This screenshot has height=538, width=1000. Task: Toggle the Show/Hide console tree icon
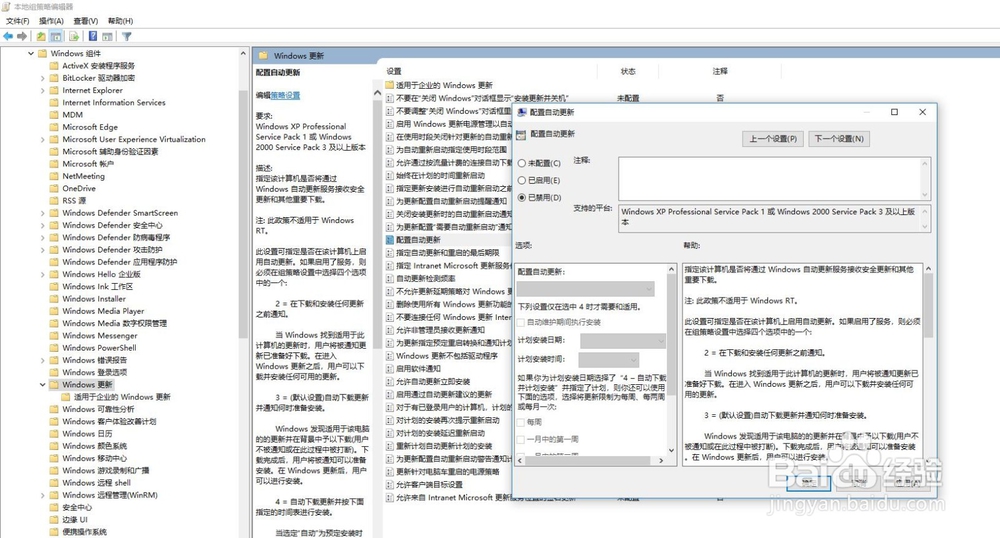pyautogui.click(x=56, y=36)
